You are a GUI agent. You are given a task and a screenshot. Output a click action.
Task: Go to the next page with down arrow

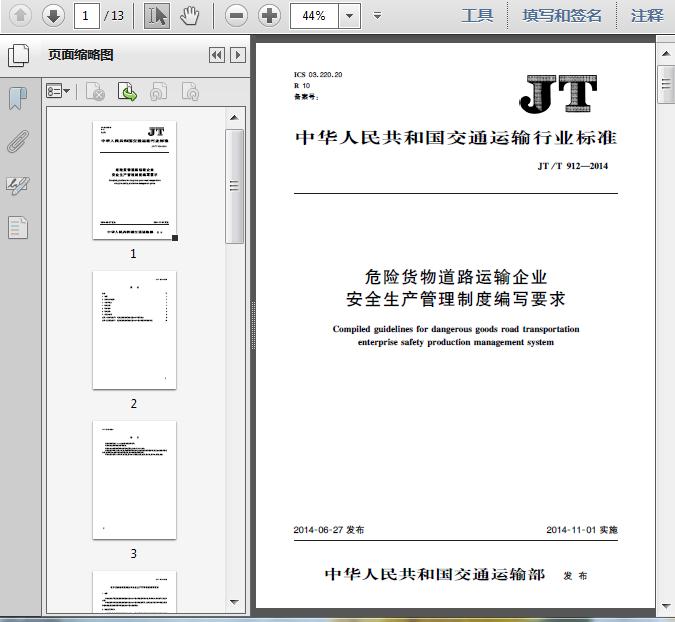click(52, 15)
